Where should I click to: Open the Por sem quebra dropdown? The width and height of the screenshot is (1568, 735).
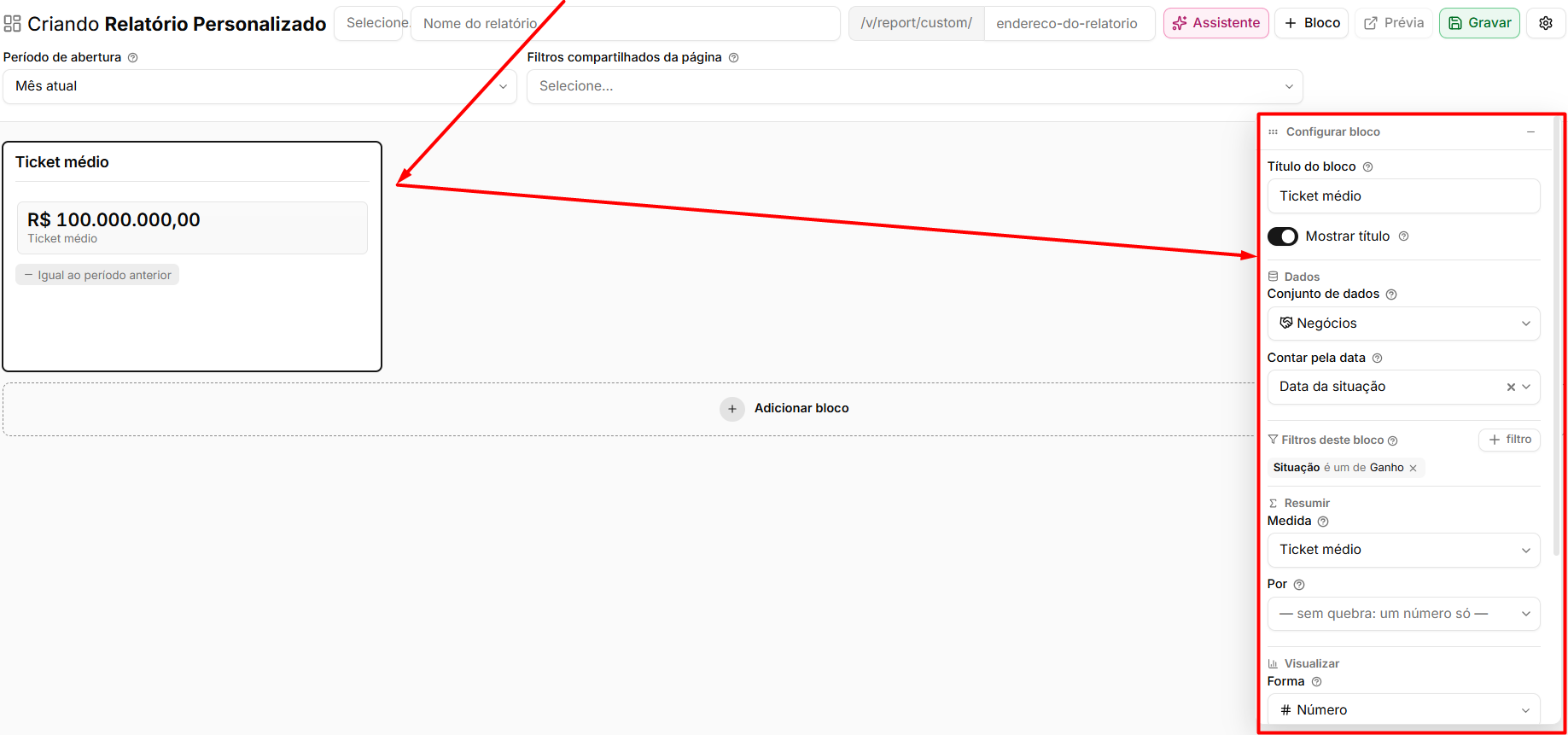(x=1403, y=614)
